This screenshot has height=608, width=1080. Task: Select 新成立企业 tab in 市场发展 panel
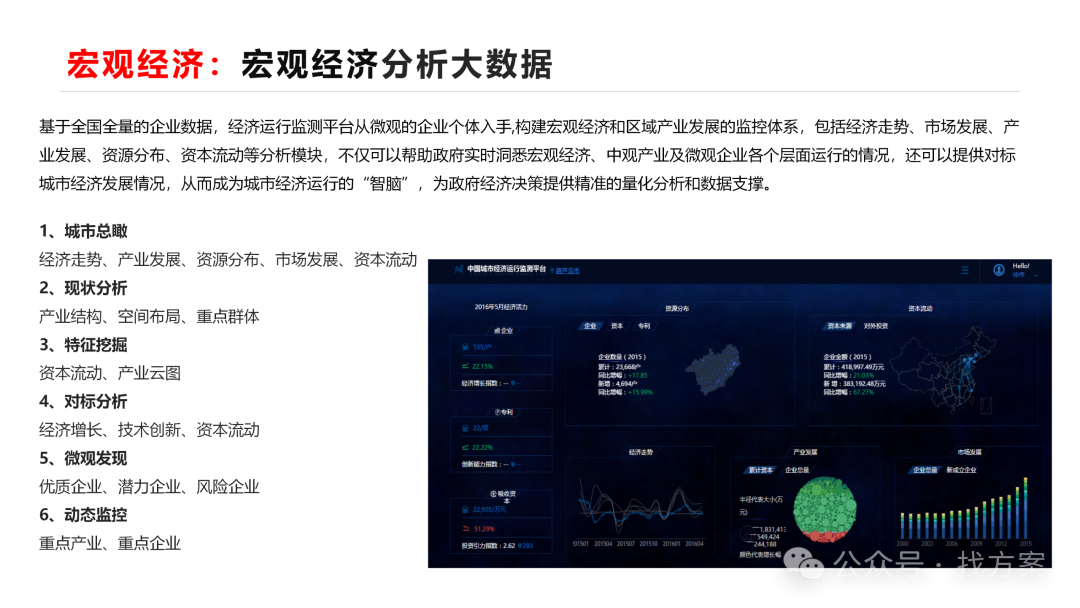(x=962, y=470)
